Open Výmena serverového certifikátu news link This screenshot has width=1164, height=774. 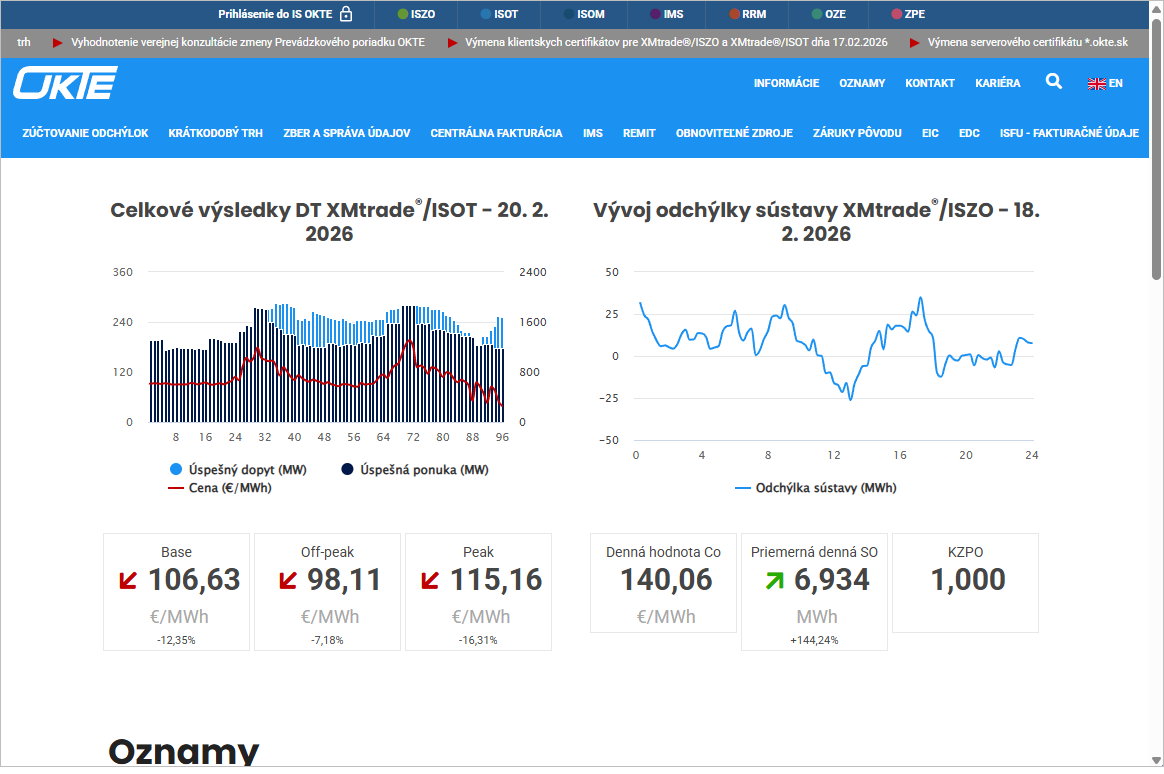(1027, 42)
